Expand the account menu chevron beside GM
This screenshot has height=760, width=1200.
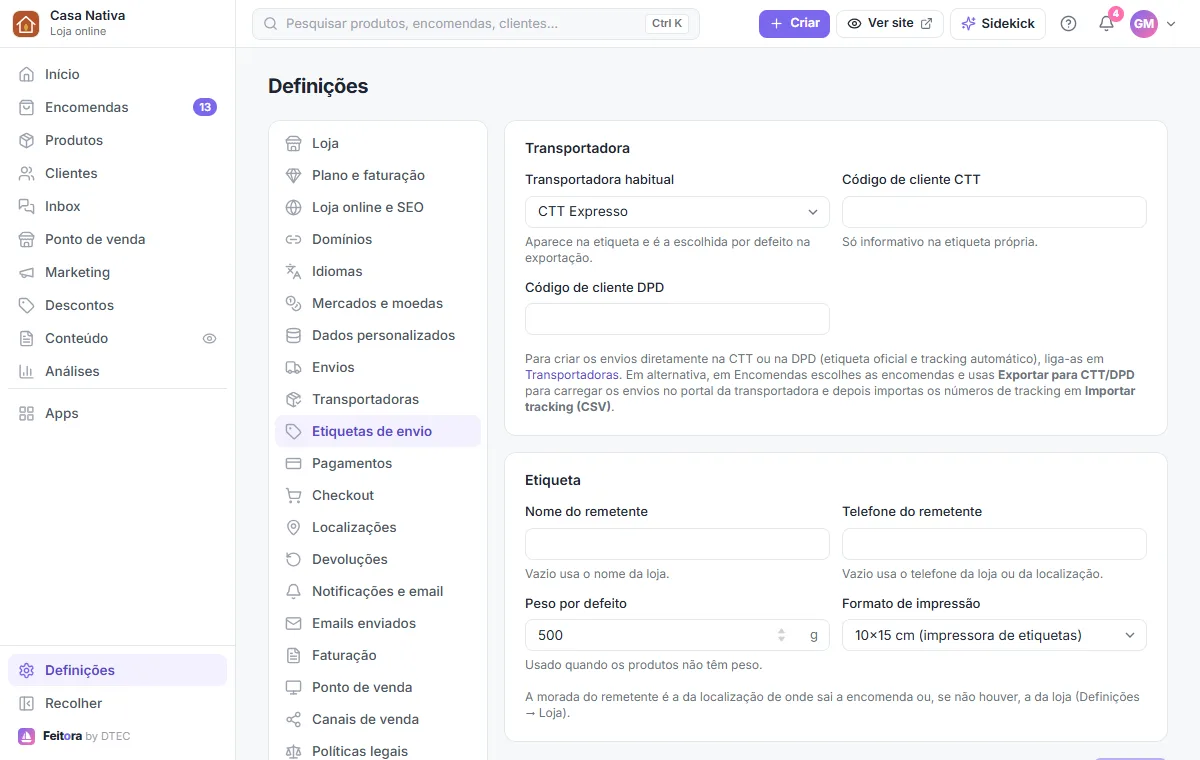(x=1171, y=24)
